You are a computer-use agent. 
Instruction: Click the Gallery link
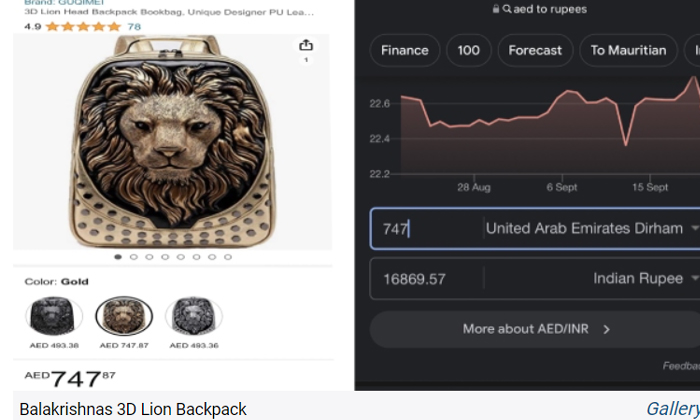pyautogui.click(x=671, y=408)
